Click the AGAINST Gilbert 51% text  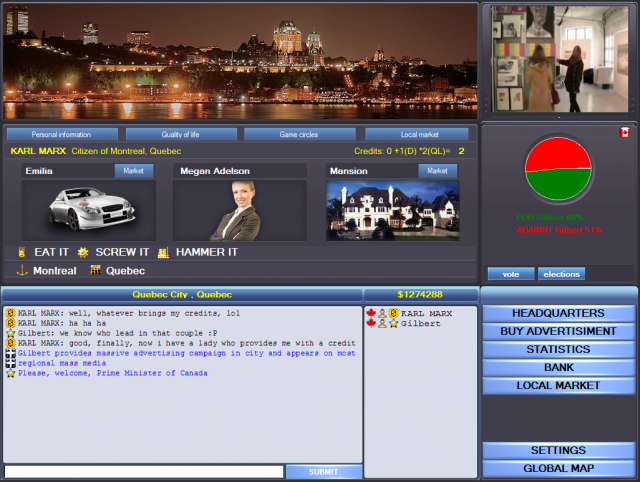point(559,230)
